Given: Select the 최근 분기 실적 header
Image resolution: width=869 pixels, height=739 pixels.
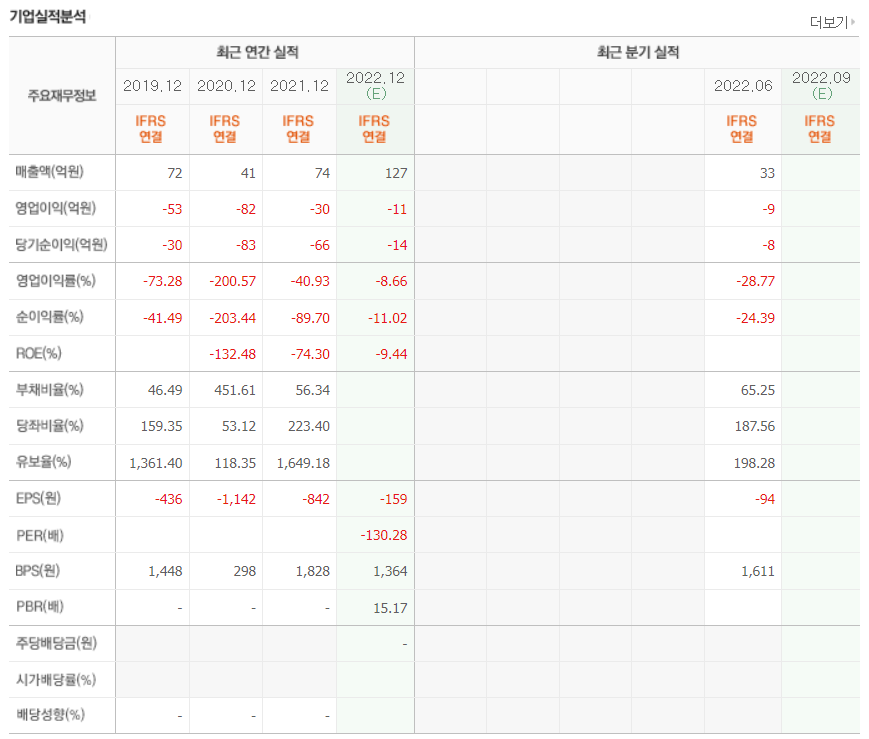Looking at the screenshot, I should pos(638,52).
